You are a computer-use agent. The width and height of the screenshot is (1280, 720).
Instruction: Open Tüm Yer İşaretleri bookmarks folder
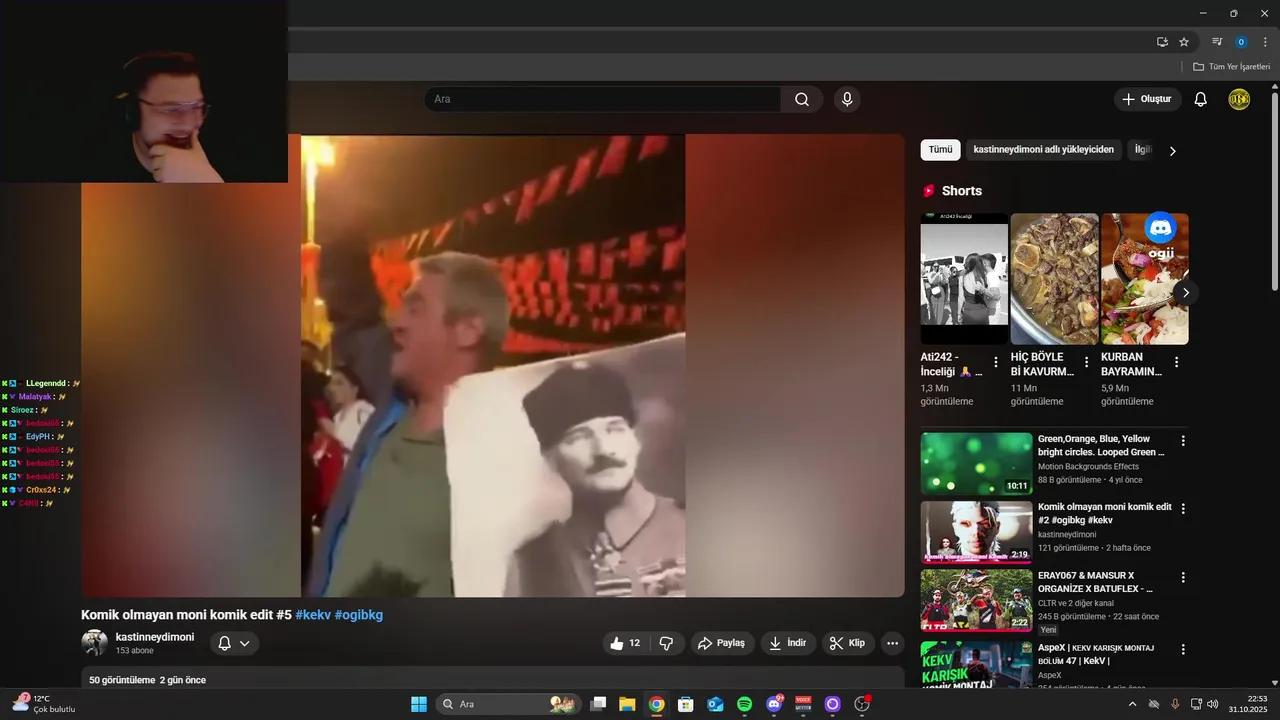pos(1231,67)
